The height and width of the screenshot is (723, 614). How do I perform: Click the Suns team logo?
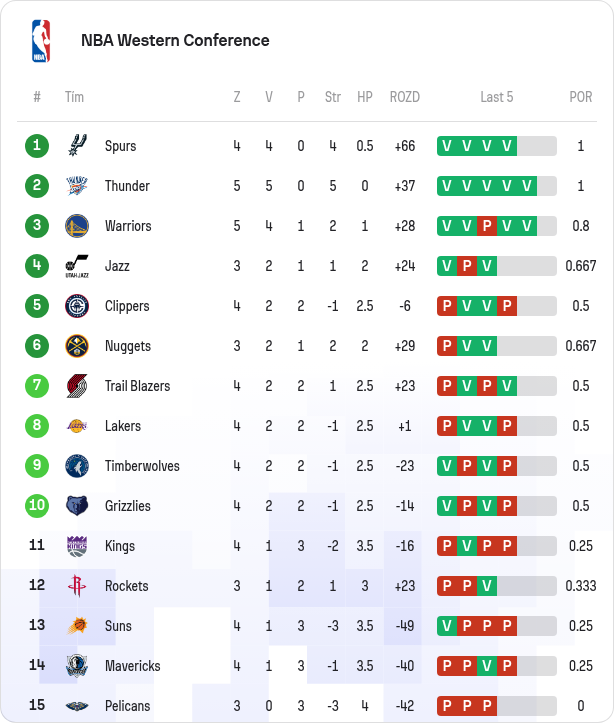(x=77, y=626)
